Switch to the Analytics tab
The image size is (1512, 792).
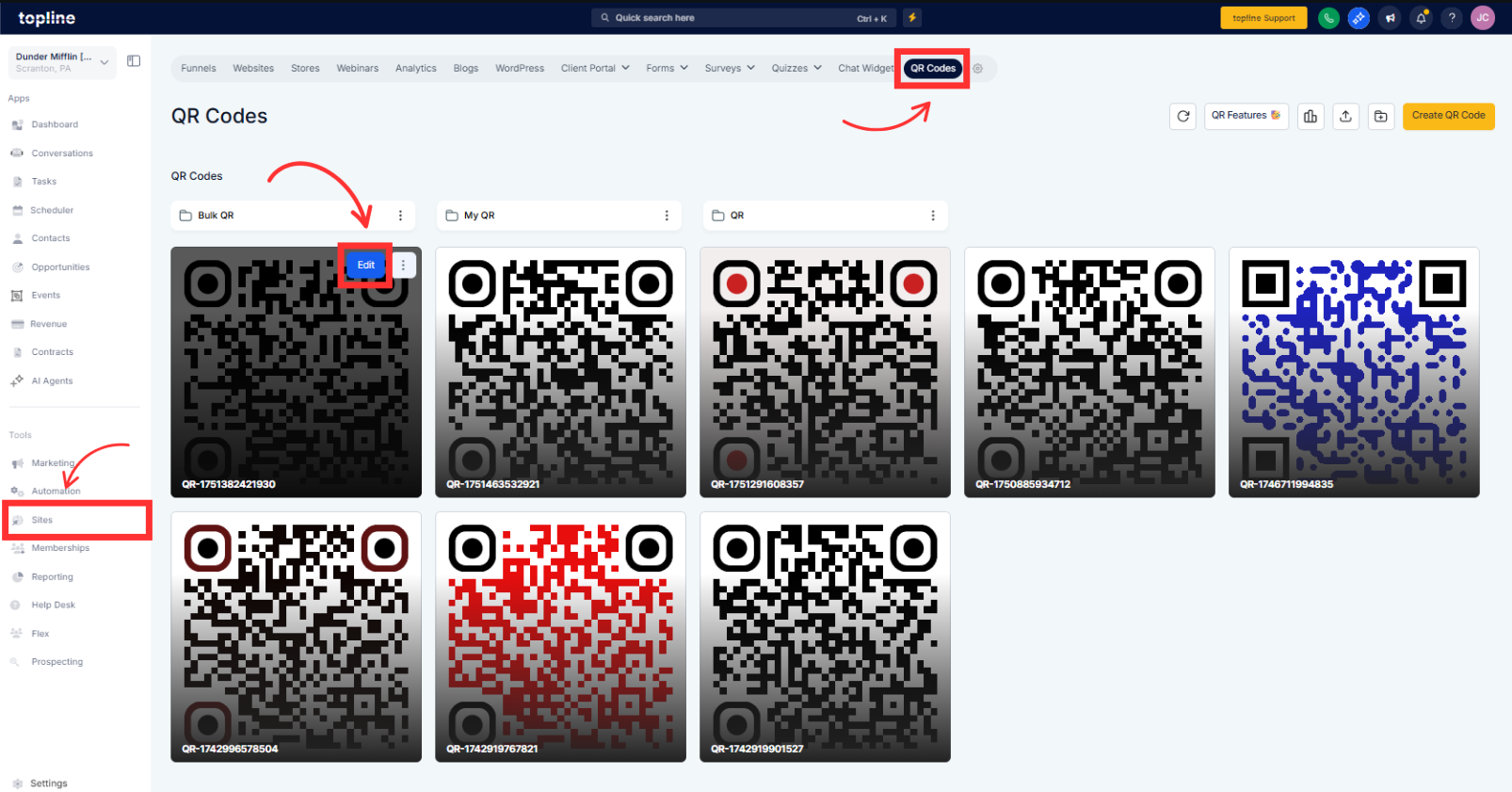point(416,69)
